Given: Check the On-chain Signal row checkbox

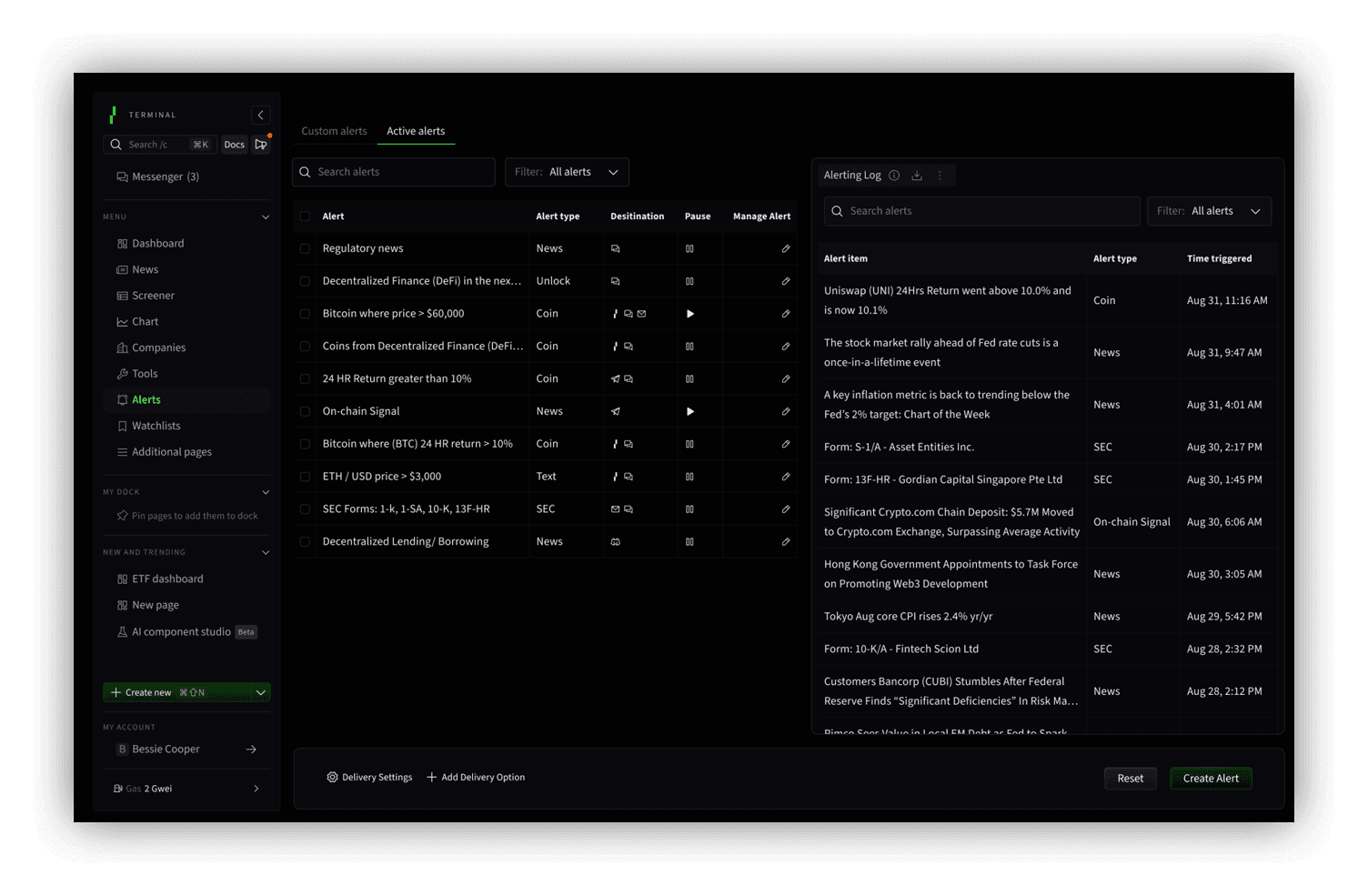Looking at the screenshot, I should click(x=305, y=411).
